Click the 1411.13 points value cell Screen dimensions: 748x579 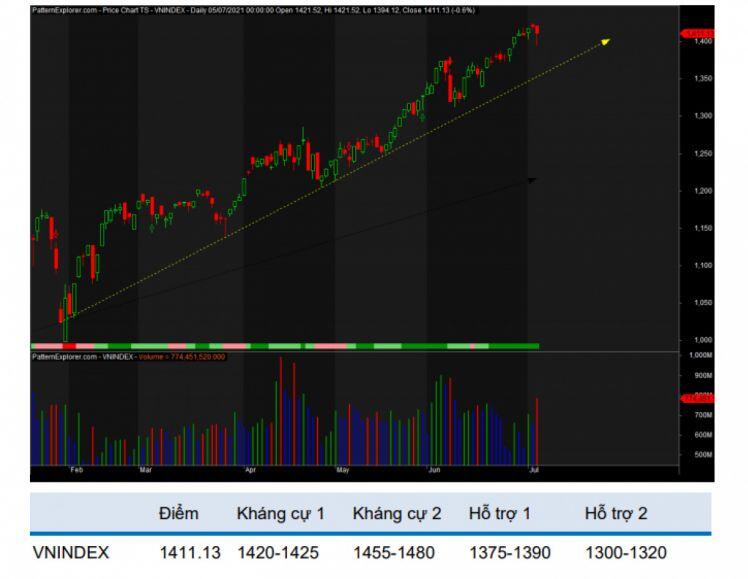coord(189,552)
